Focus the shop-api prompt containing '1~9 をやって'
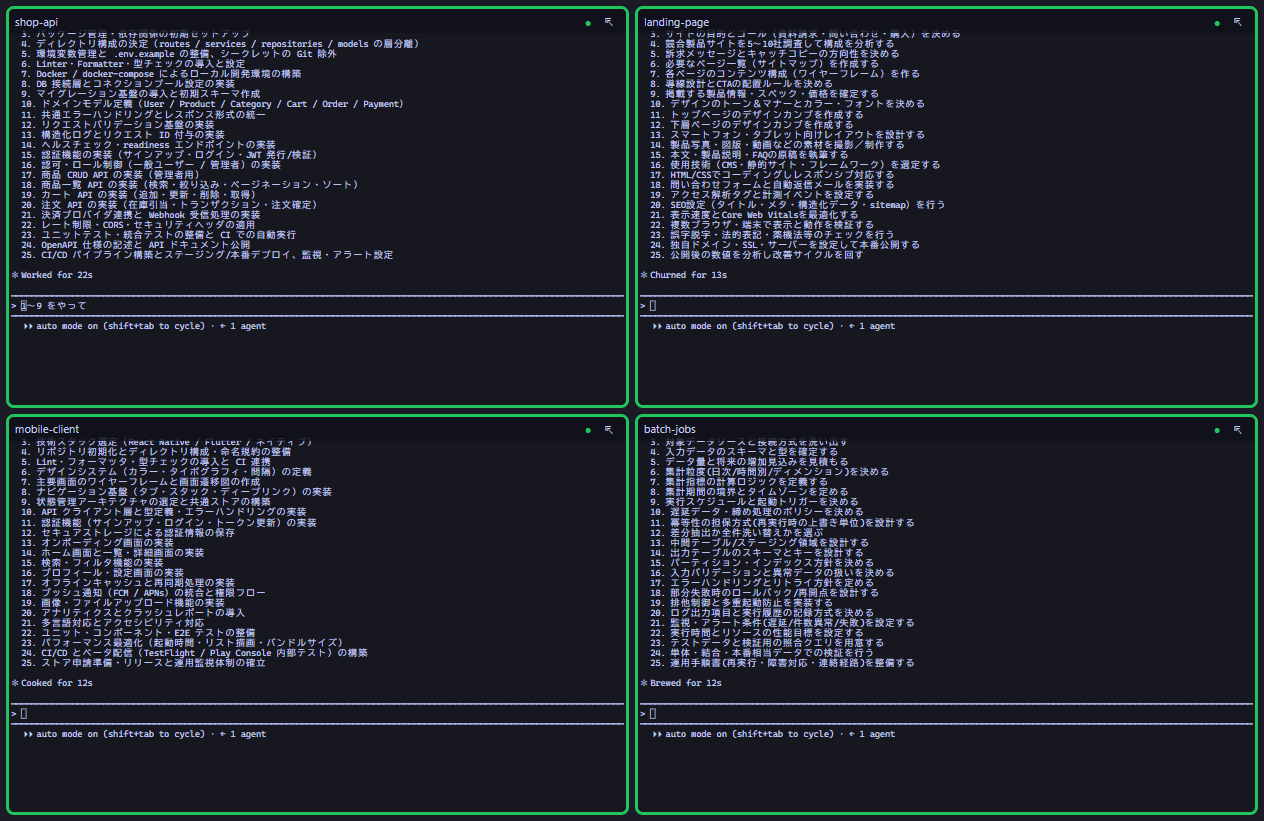 pyautogui.click(x=318, y=305)
